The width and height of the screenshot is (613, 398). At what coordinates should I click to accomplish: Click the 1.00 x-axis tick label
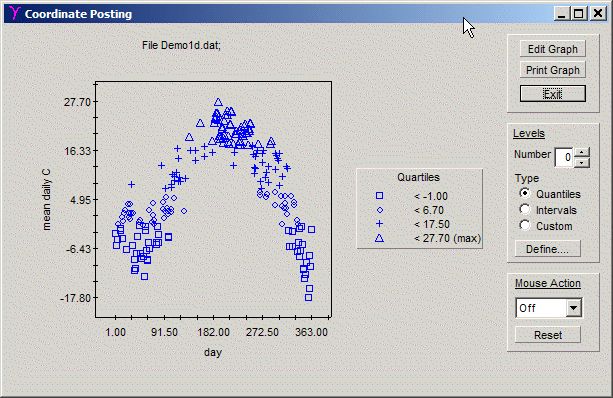pyautogui.click(x=115, y=332)
